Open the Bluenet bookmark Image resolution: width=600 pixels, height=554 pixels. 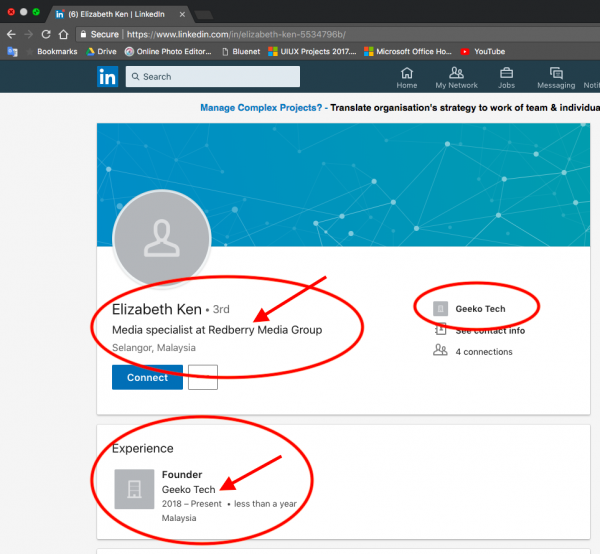(244, 52)
